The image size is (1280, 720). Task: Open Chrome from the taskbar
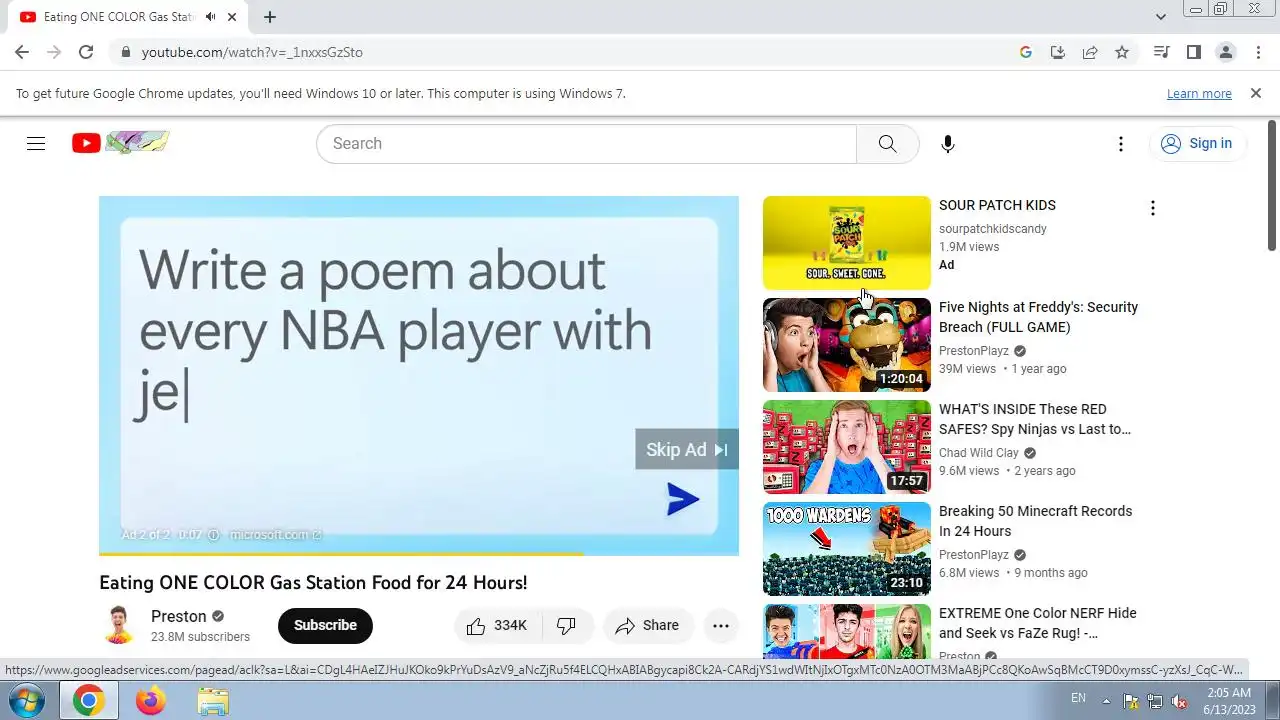89,701
